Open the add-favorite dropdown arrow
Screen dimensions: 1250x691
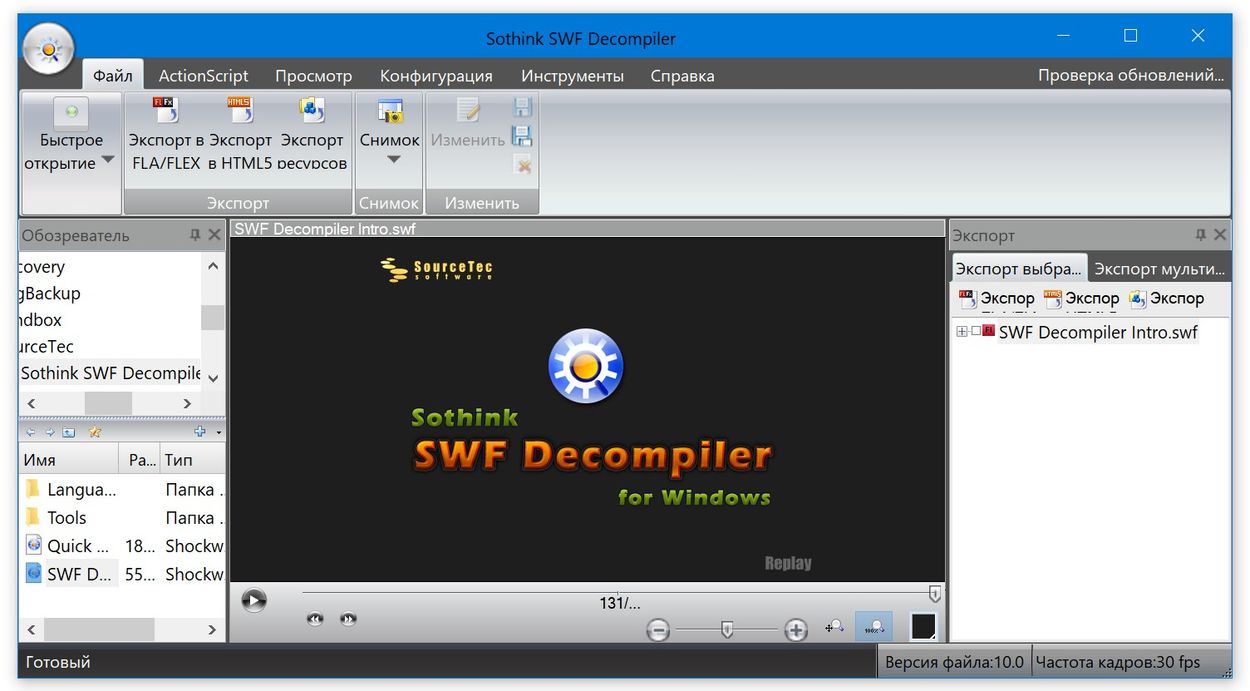click(x=219, y=432)
